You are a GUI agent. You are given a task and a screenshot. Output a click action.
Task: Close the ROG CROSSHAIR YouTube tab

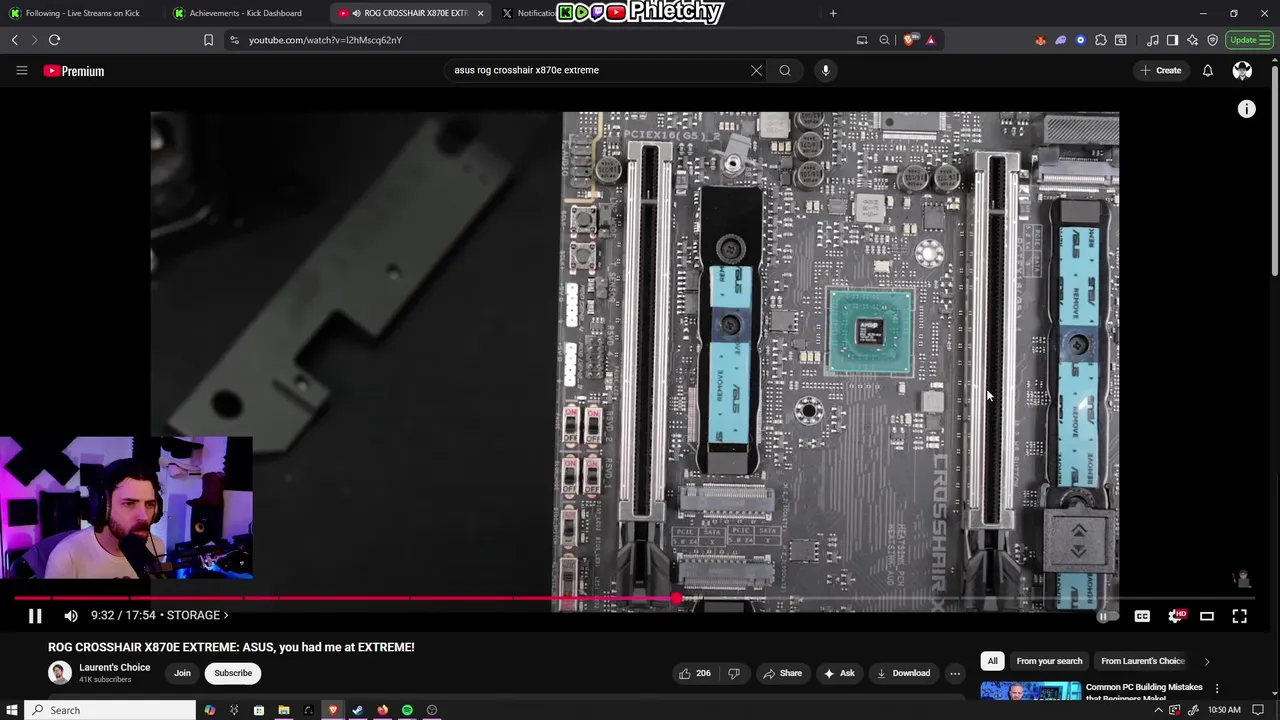[480, 13]
